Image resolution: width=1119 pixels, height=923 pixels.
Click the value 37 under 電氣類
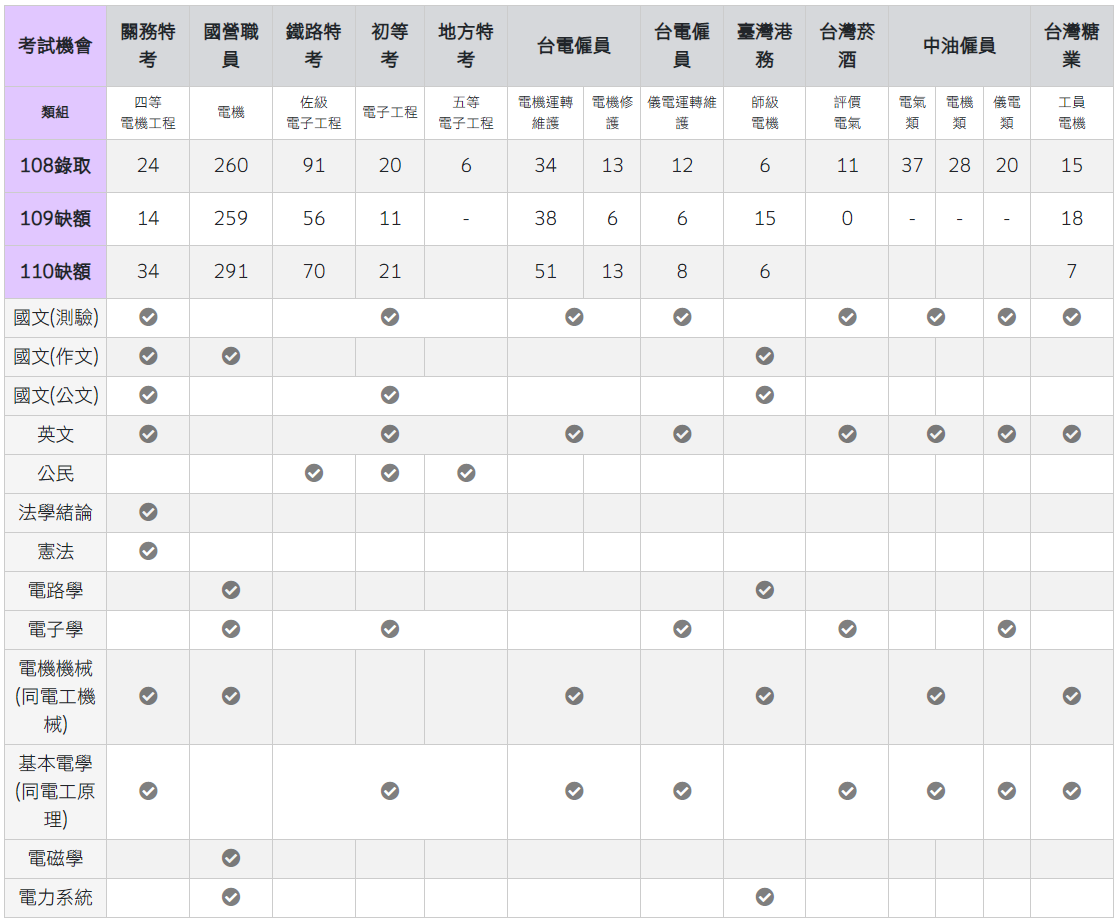click(912, 166)
